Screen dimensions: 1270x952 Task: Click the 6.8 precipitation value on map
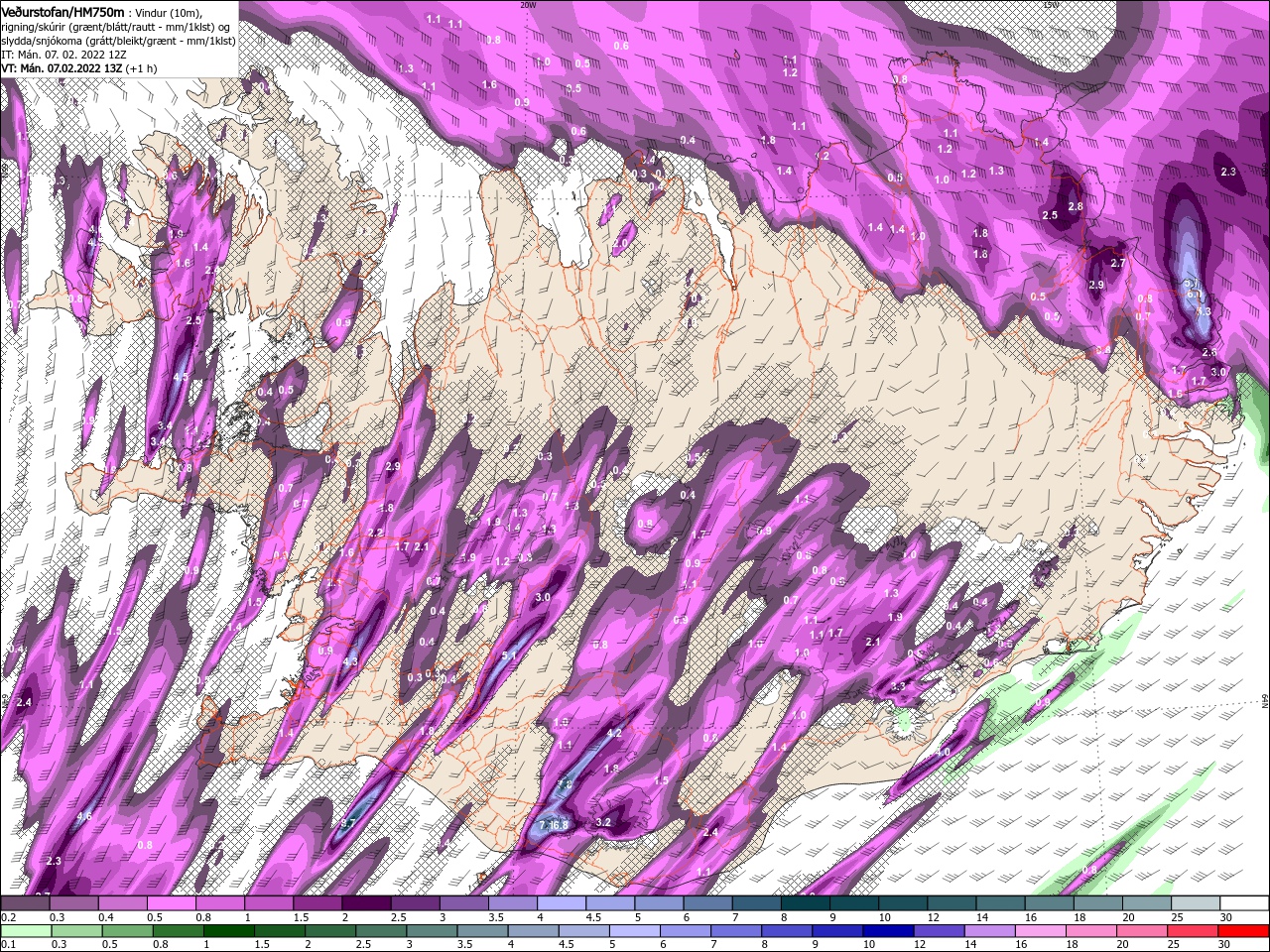point(560,824)
